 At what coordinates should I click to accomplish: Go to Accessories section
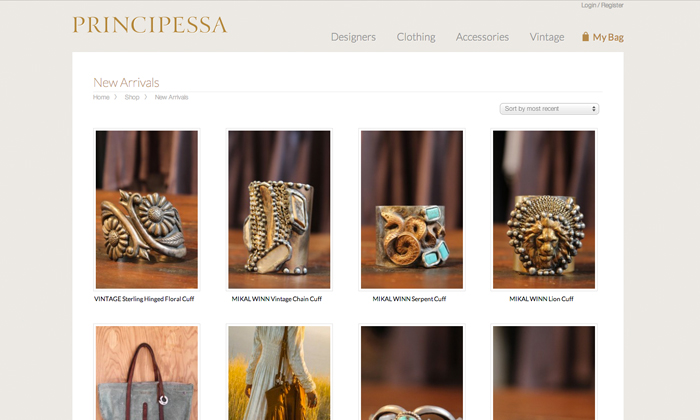(x=482, y=37)
